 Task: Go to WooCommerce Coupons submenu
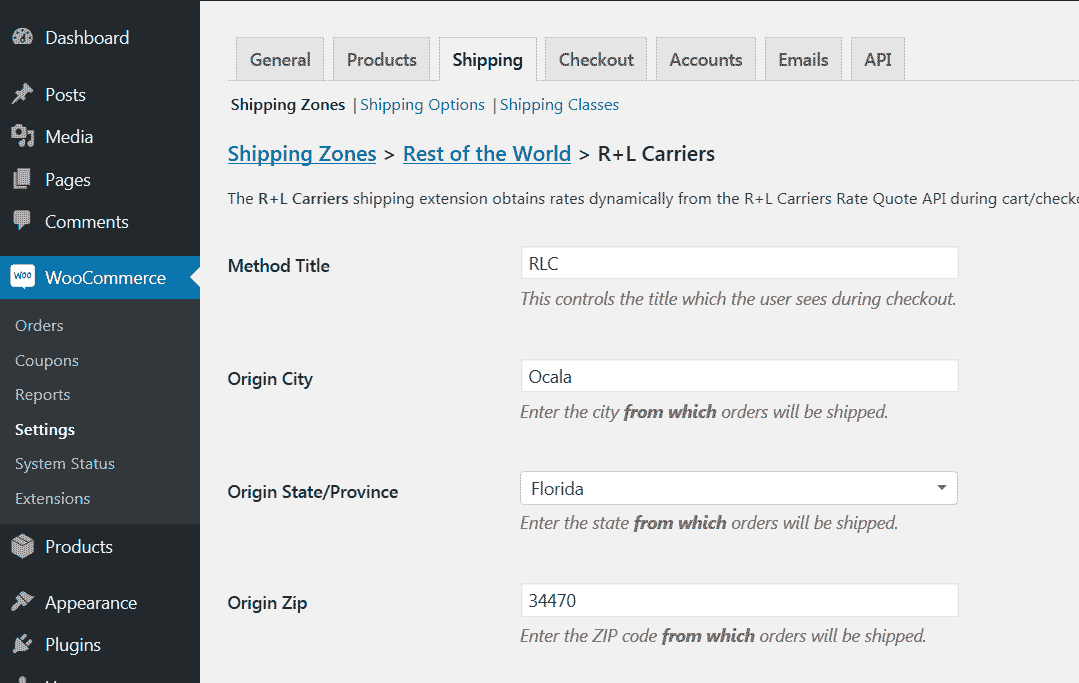47,360
